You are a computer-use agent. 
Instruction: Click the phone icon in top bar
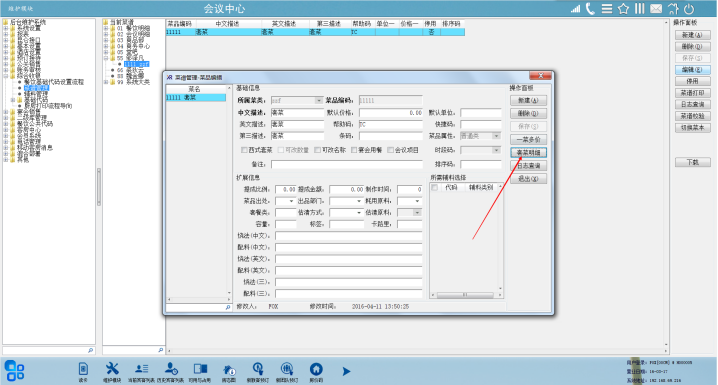(590, 9)
